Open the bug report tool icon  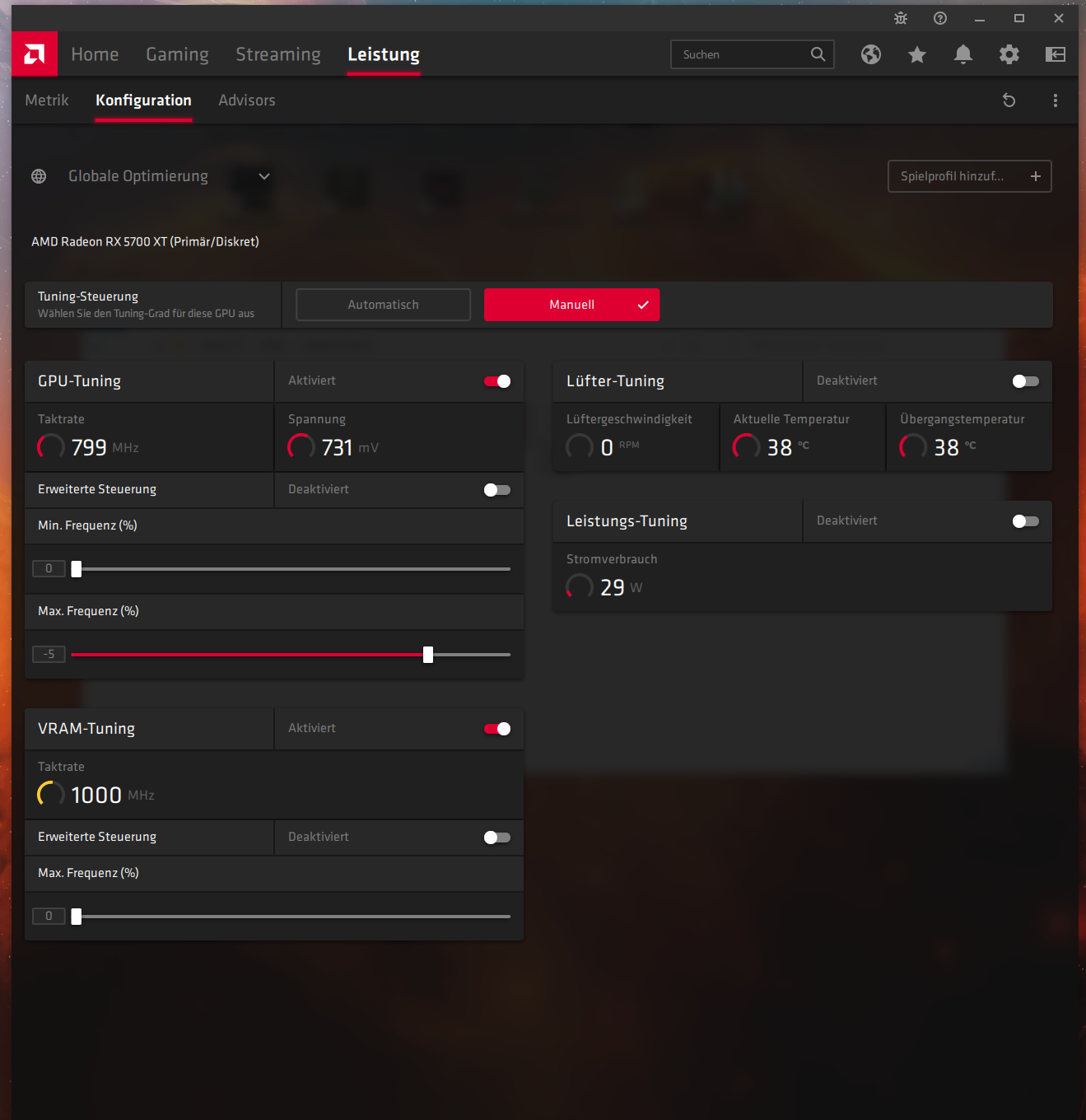[901, 18]
